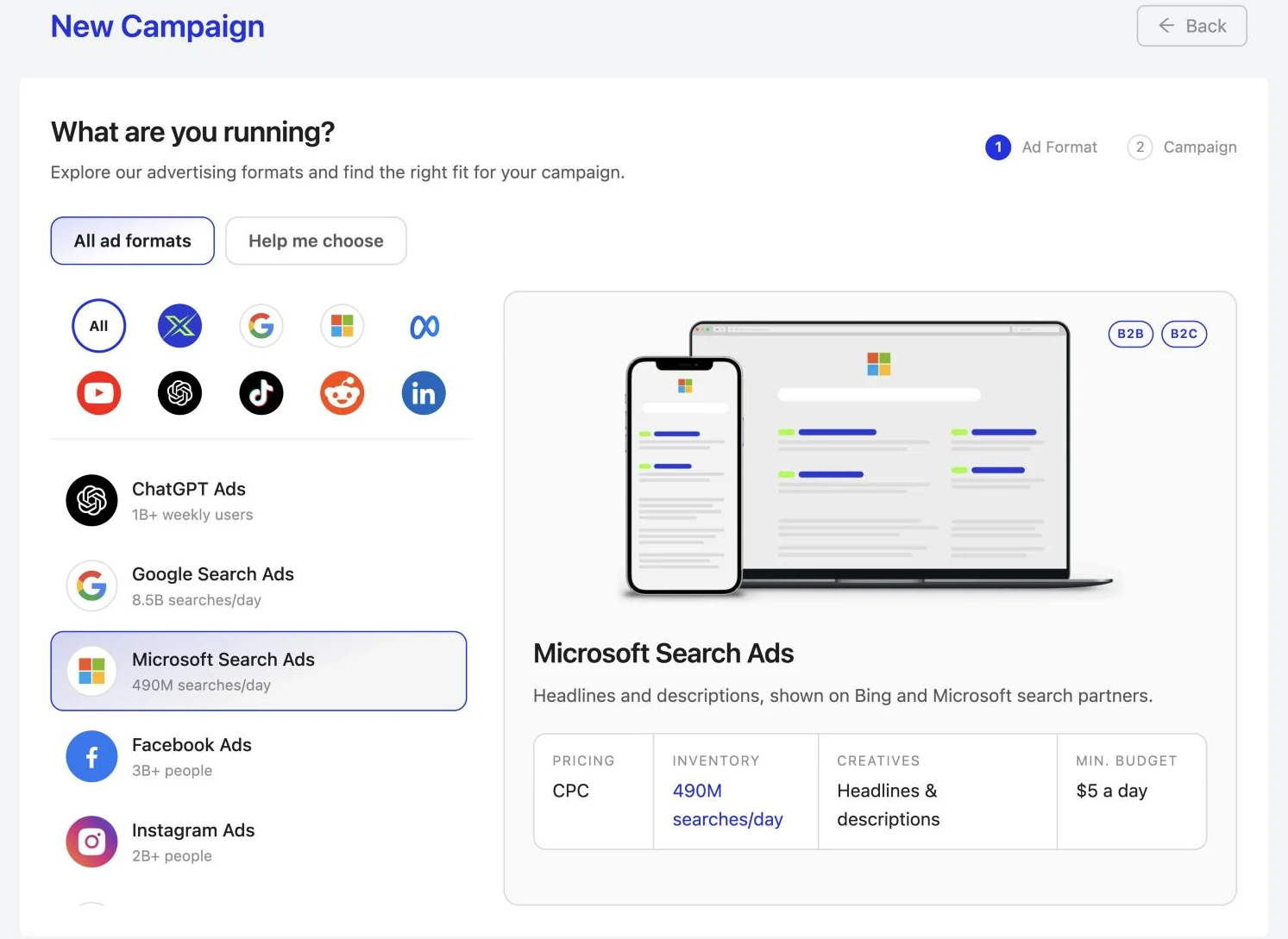Select the All platforms filter circle
1288x939 pixels.
point(98,326)
